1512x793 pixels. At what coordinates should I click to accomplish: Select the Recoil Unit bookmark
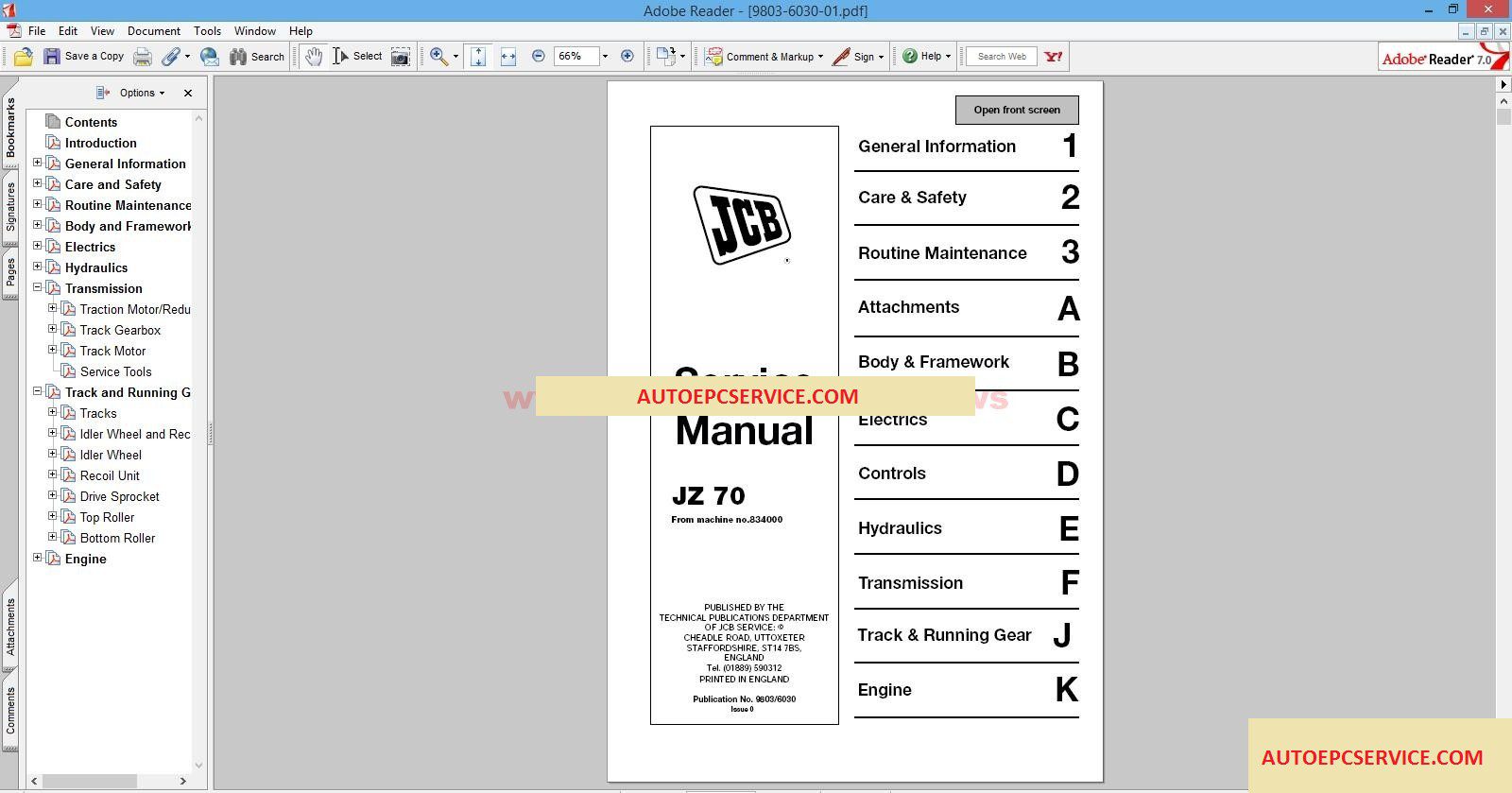coord(110,475)
